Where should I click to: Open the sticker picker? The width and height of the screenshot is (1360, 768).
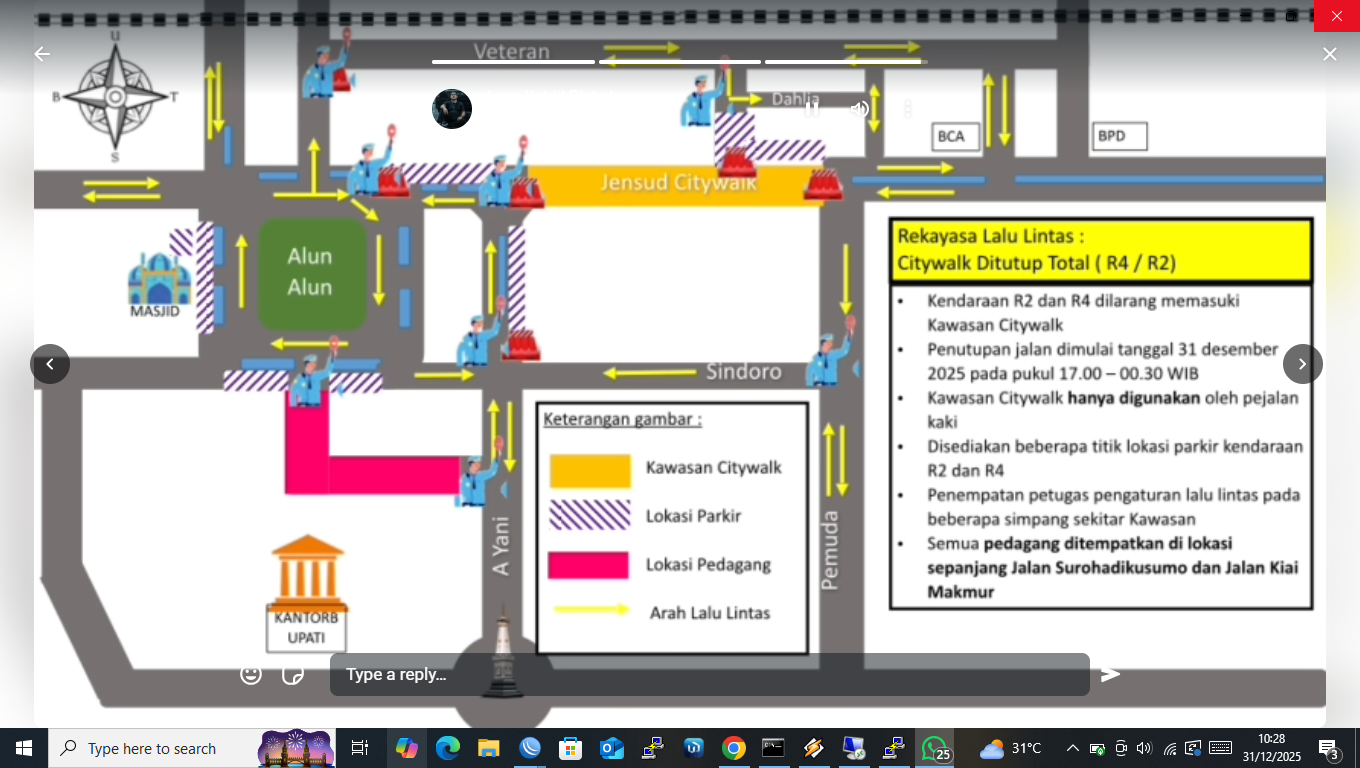(293, 674)
